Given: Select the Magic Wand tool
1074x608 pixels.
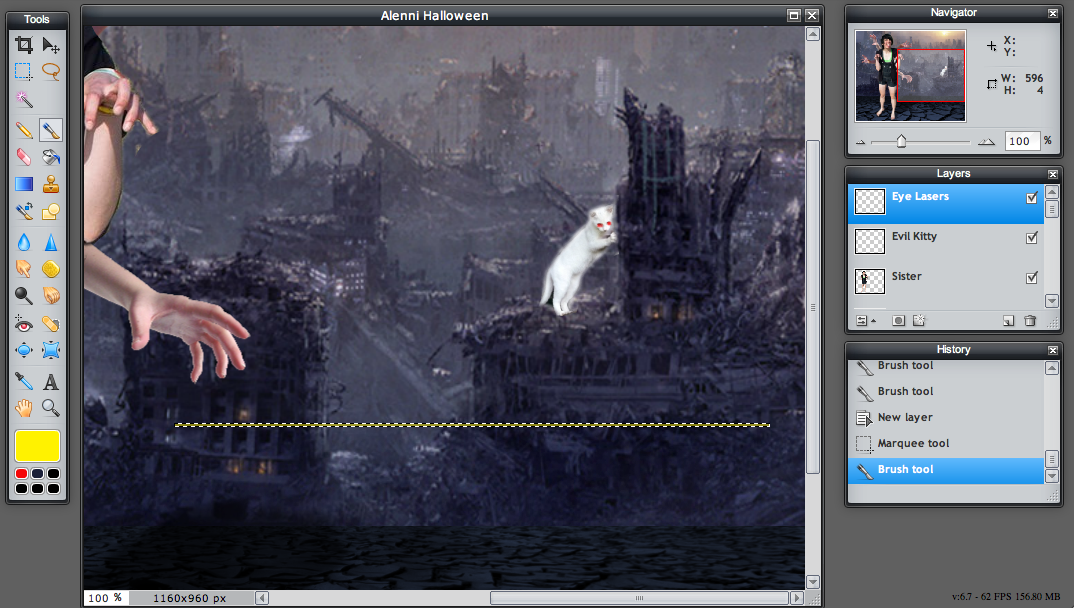Looking at the screenshot, I should coord(24,99).
